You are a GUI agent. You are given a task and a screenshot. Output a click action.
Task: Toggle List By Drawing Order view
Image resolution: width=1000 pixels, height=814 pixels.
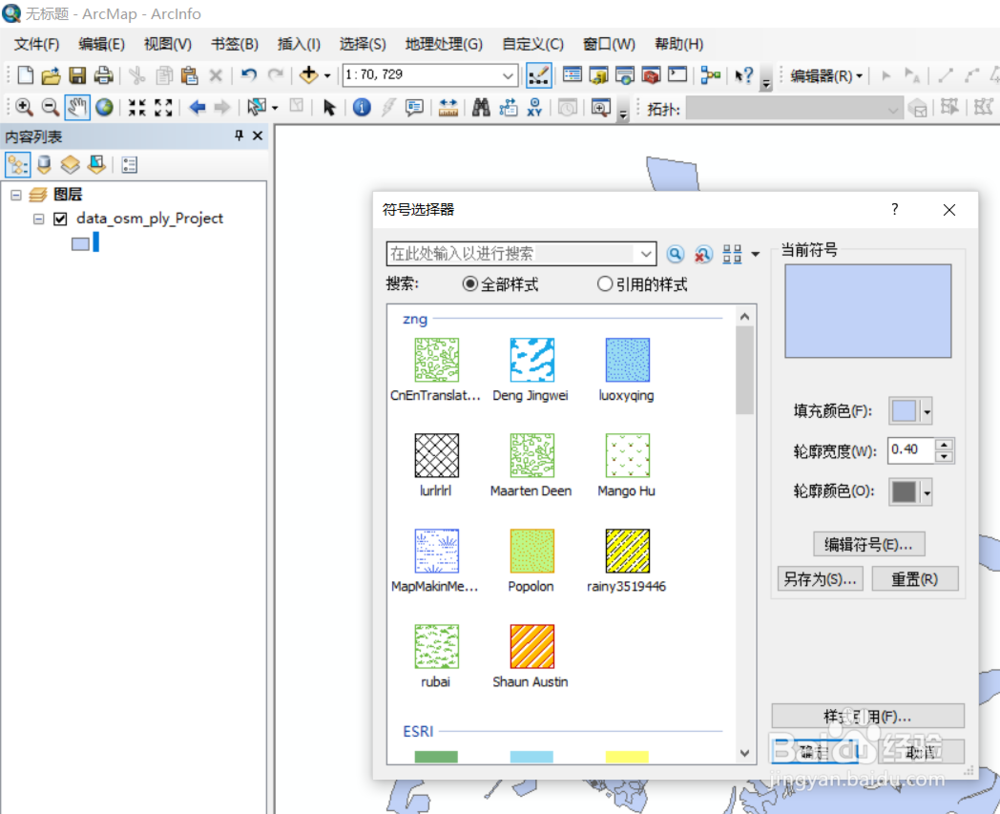(x=17, y=165)
